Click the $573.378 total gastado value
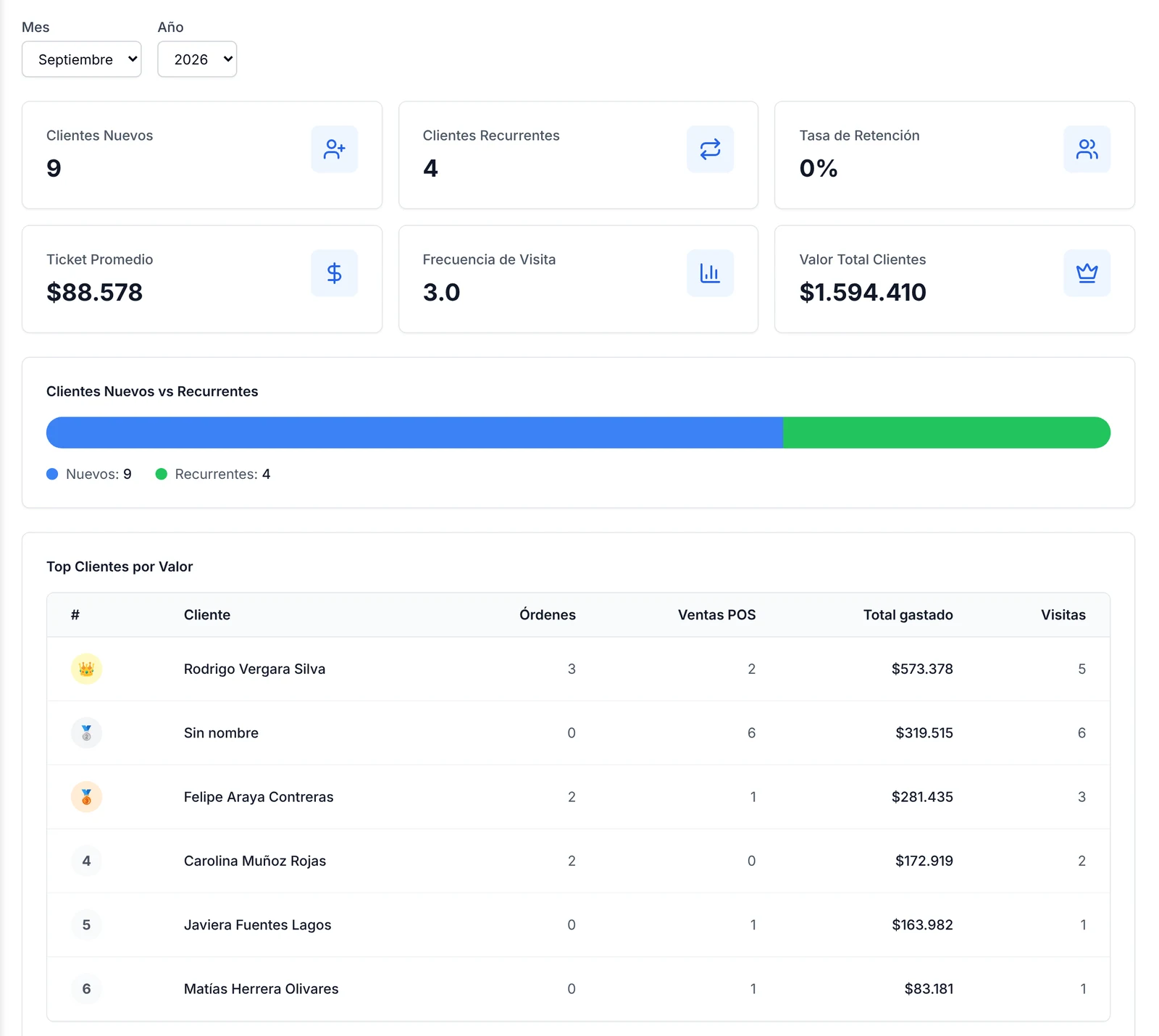 pos(922,669)
